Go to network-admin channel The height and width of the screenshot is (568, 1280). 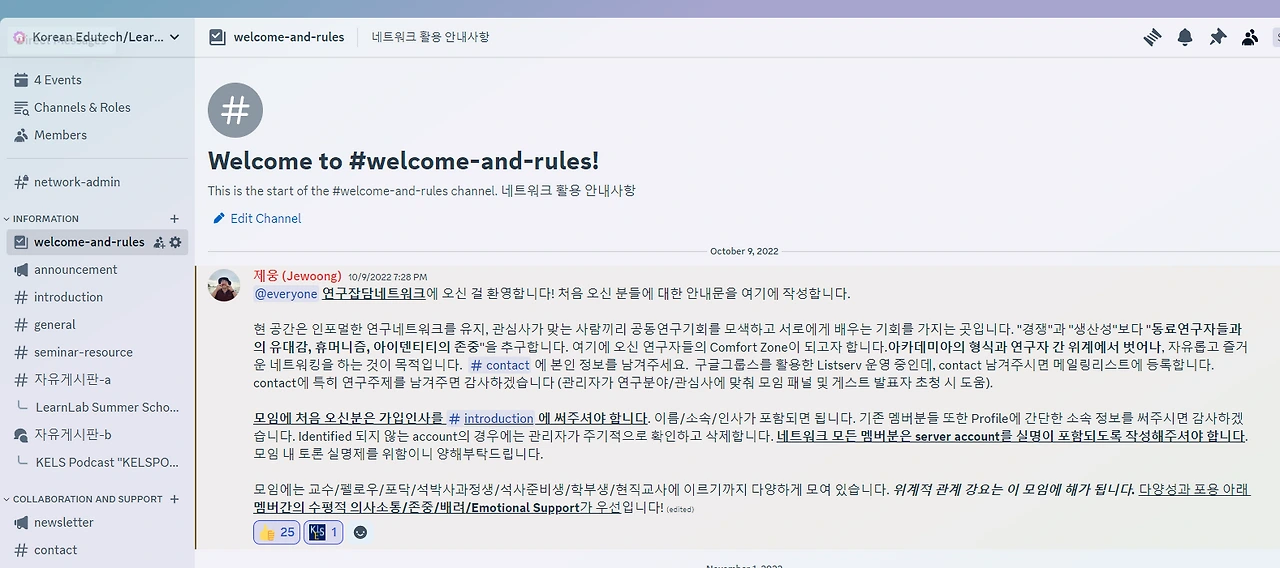[97, 182]
